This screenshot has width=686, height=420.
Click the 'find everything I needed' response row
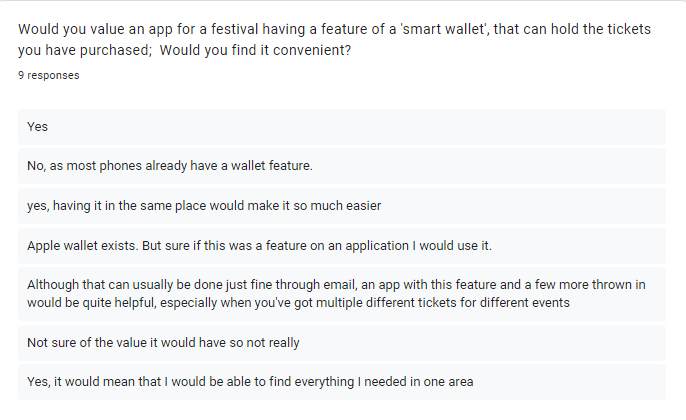[x=342, y=381]
